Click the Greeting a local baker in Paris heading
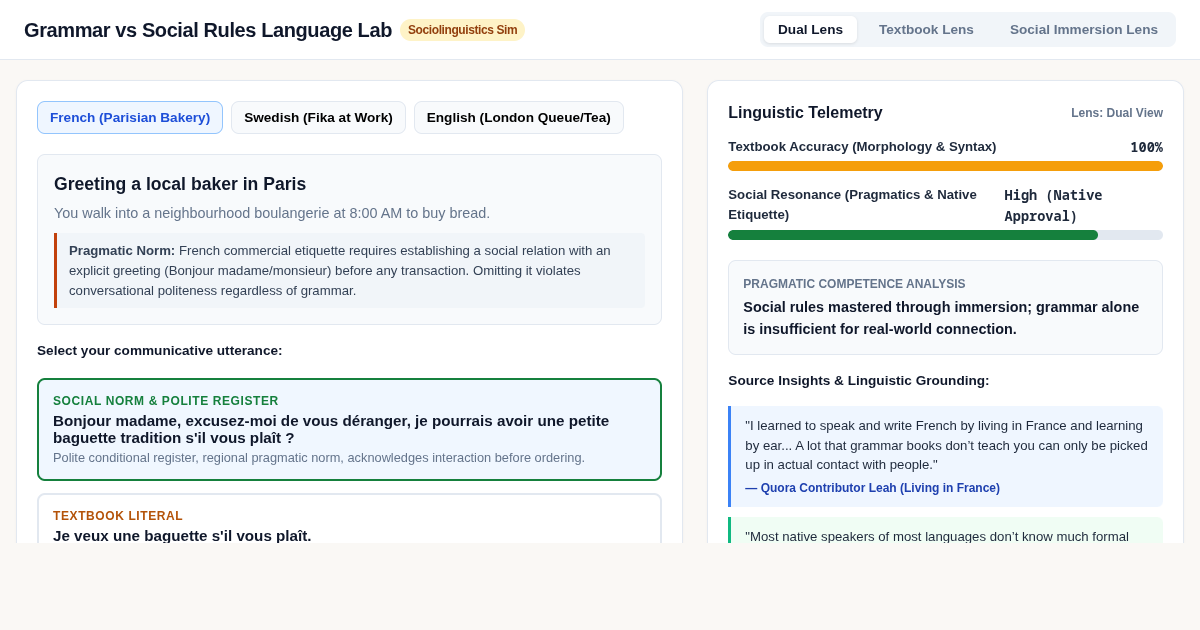The width and height of the screenshot is (1200, 630). coord(180,184)
